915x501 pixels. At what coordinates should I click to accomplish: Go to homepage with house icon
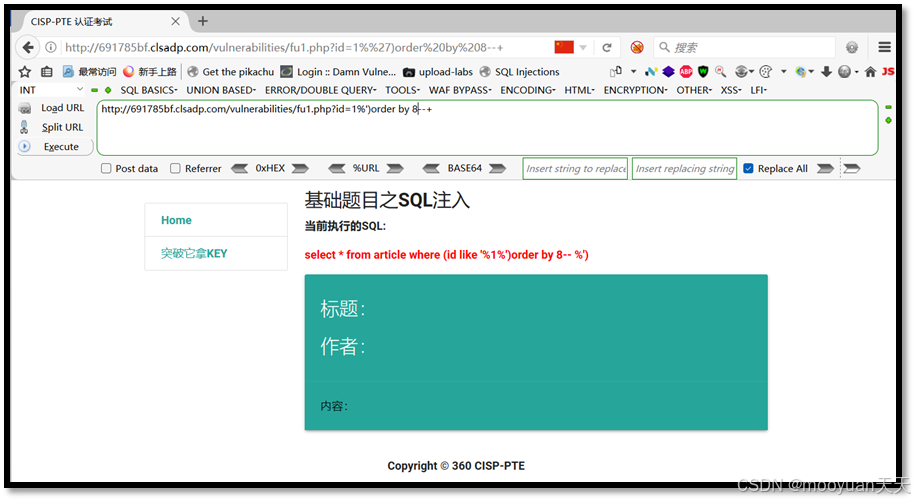[870, 72]
